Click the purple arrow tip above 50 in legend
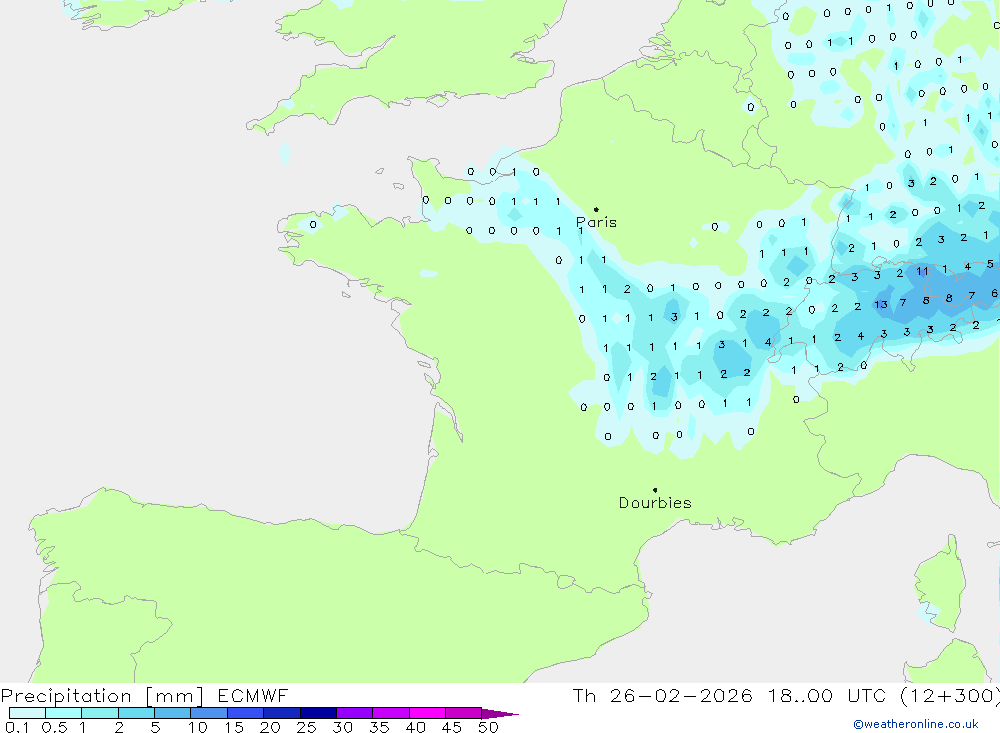Screen dimensions: 1000x733 tap(500, 713)
